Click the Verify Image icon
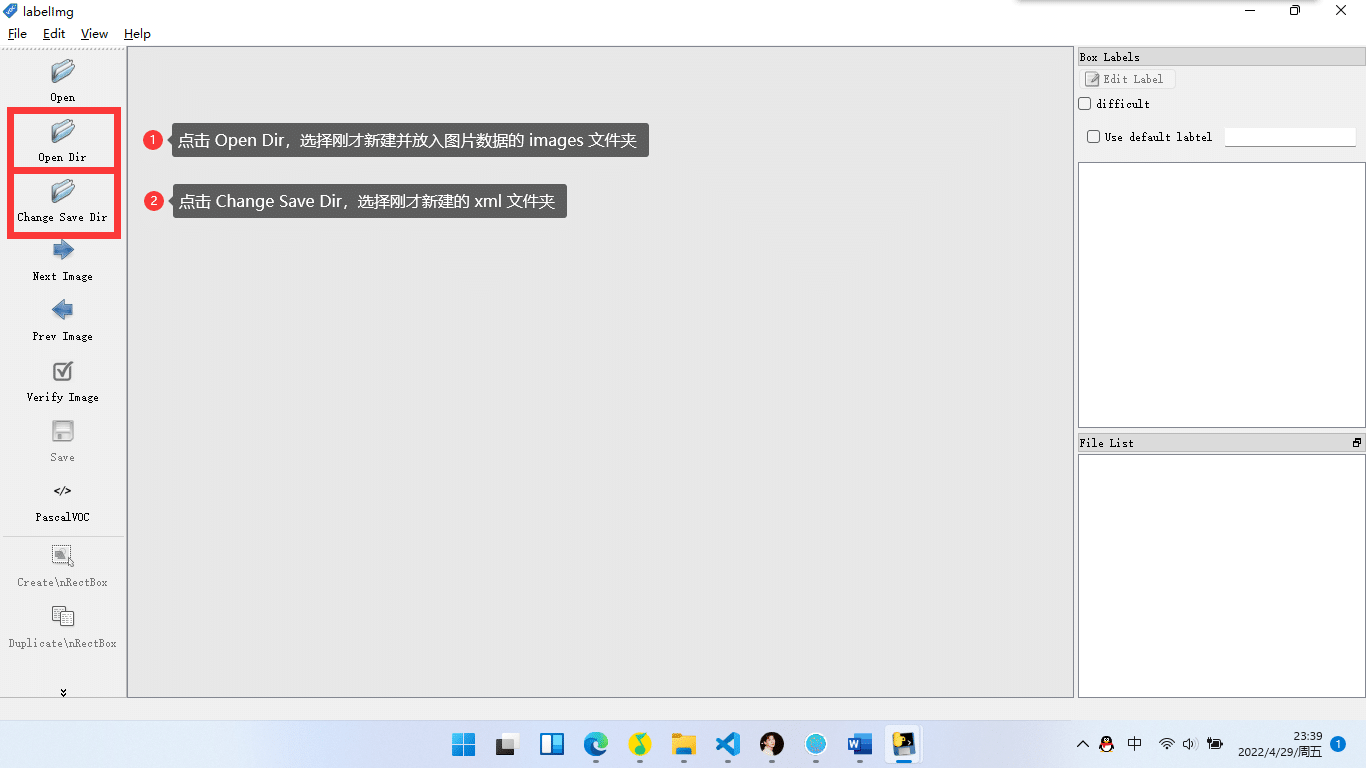Viewport: 1366px width, 768px height. click(63, 371)
